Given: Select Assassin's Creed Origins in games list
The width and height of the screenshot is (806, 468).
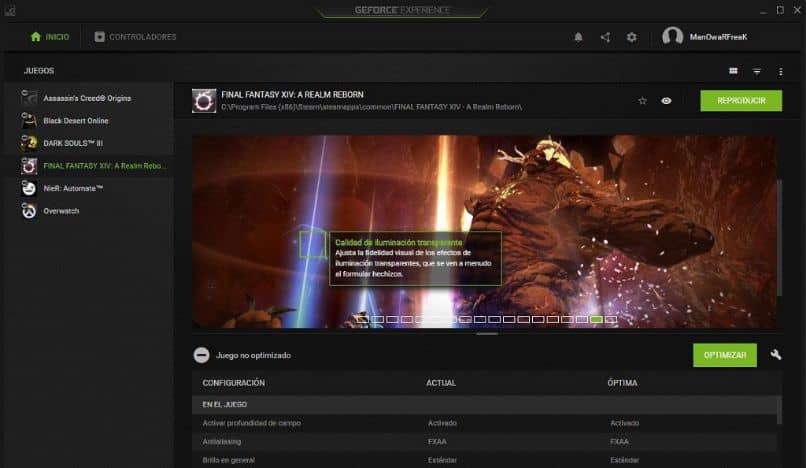Looking at the screenshot, I should pos(88,98).
